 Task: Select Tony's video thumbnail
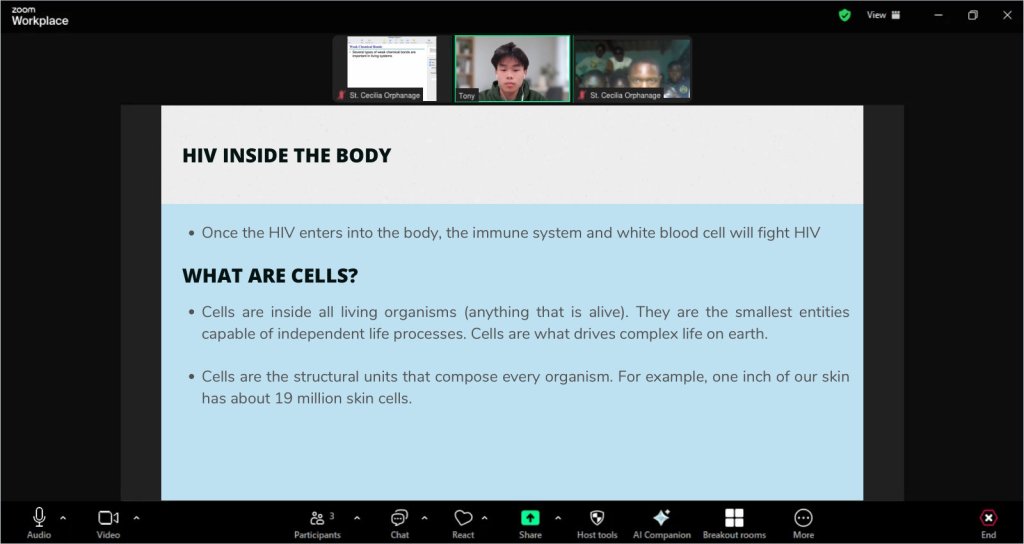pos(513,69)
